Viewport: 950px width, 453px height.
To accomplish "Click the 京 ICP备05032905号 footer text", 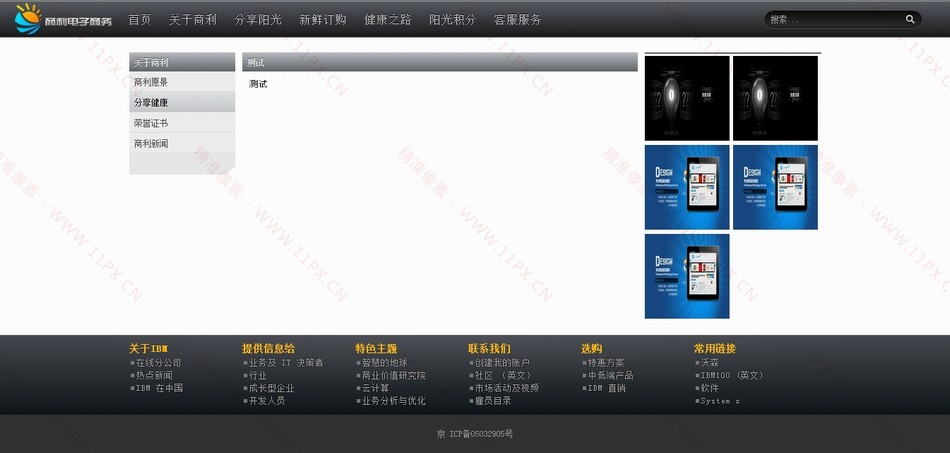I will (x=475, y=434).
